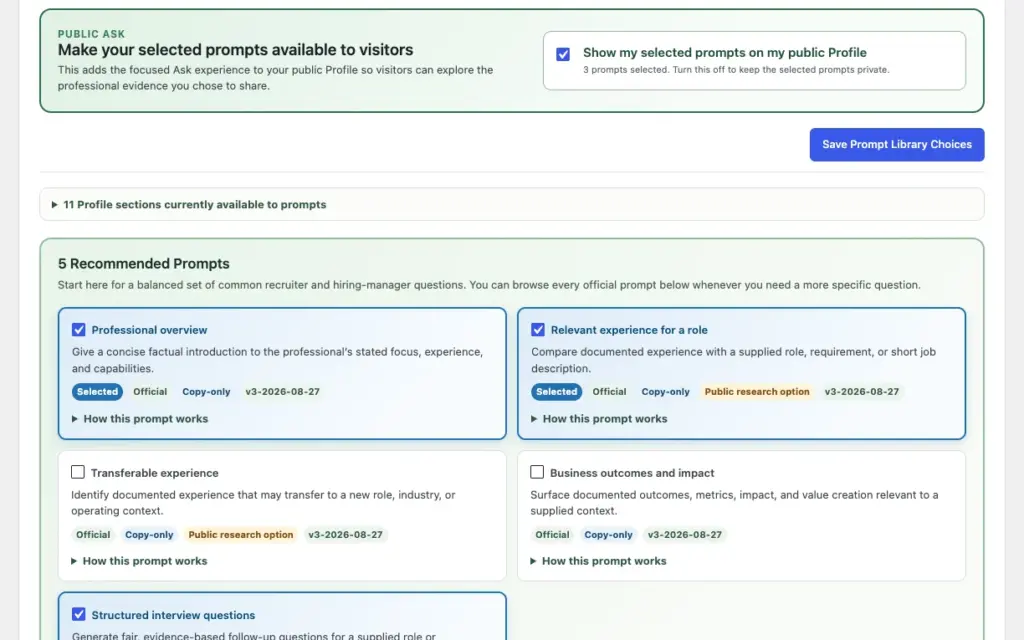
Task: Click the Copy-only tag on Transferable experience card
Action: tap(150, 534)
